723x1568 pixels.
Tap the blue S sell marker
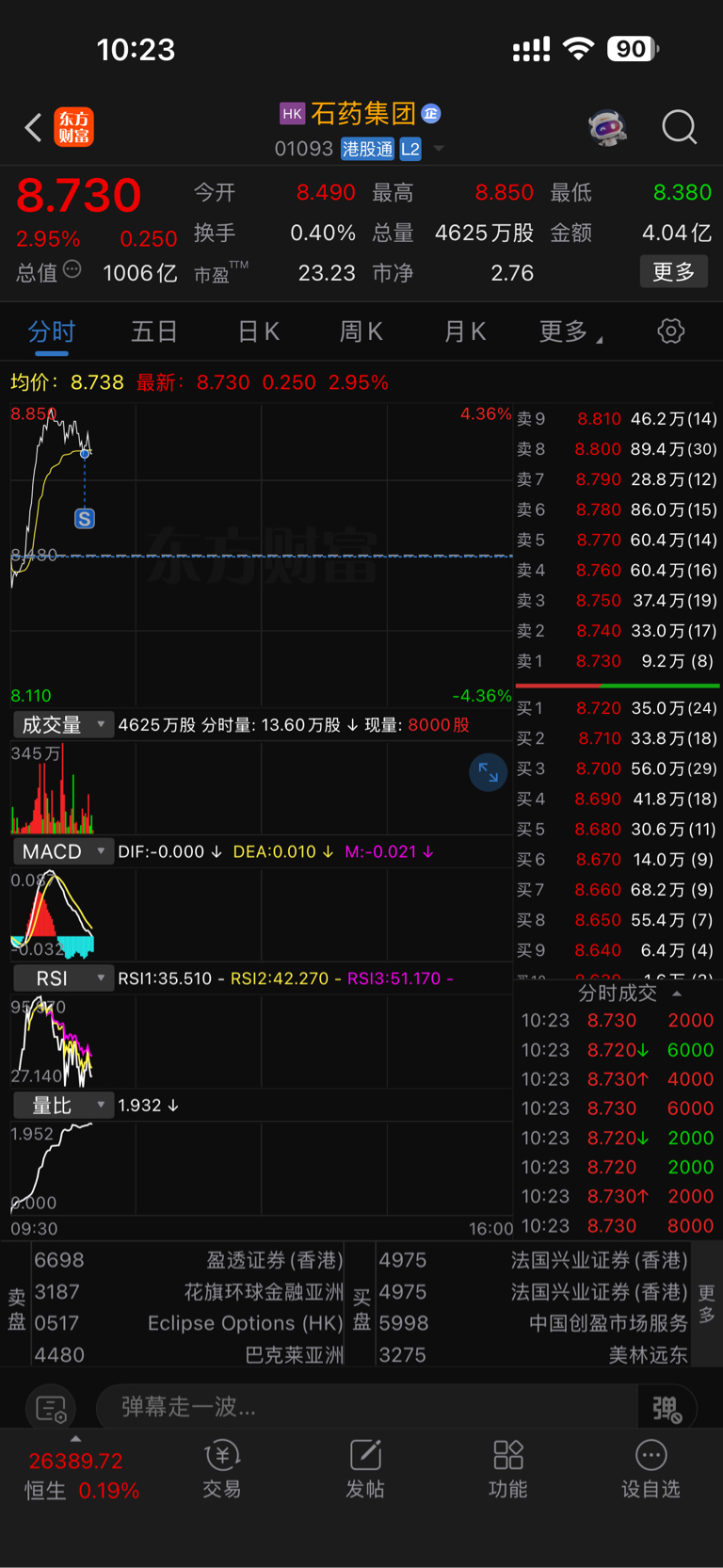point(85,519)
